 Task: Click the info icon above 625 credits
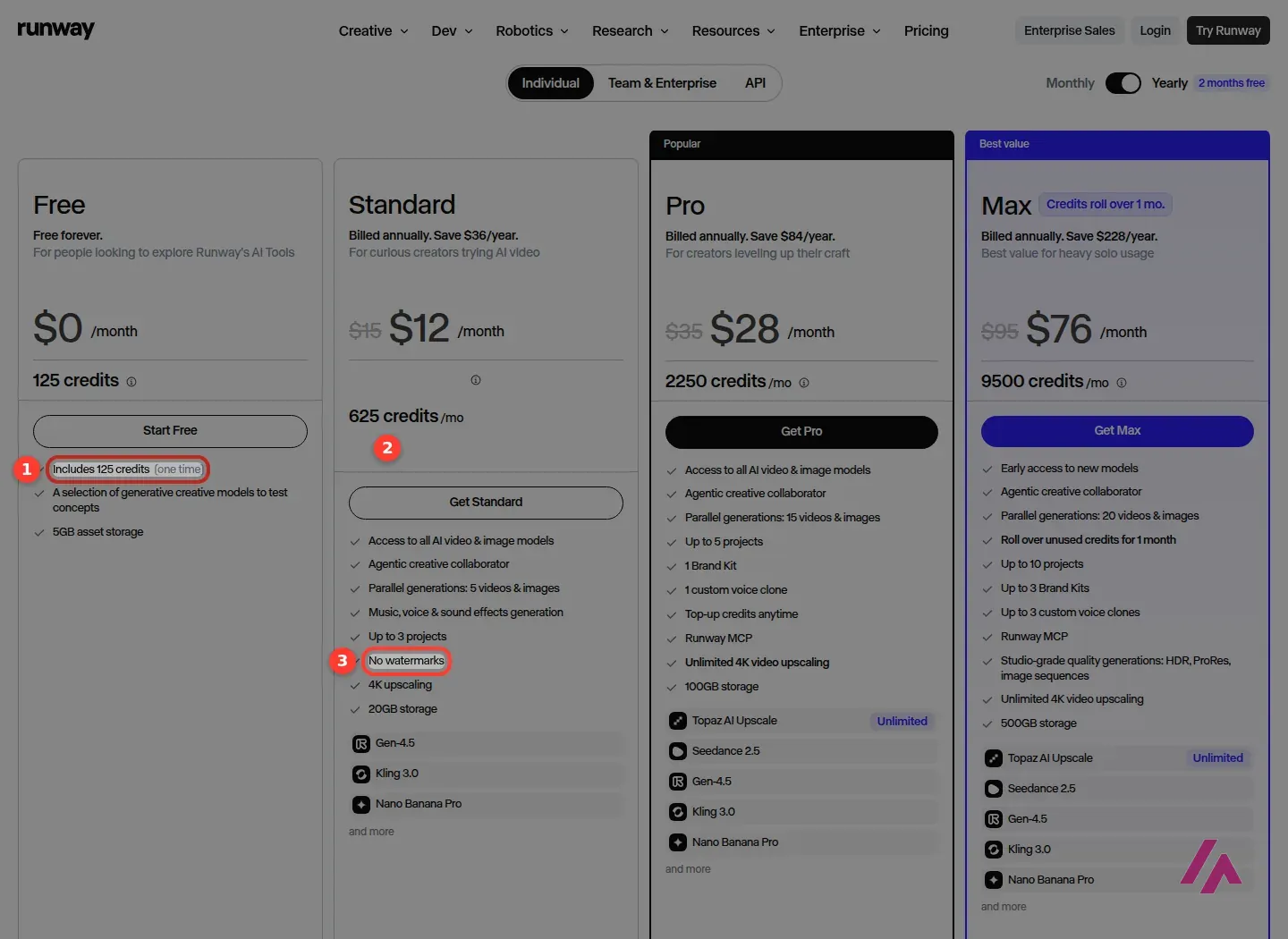(476, 380)
